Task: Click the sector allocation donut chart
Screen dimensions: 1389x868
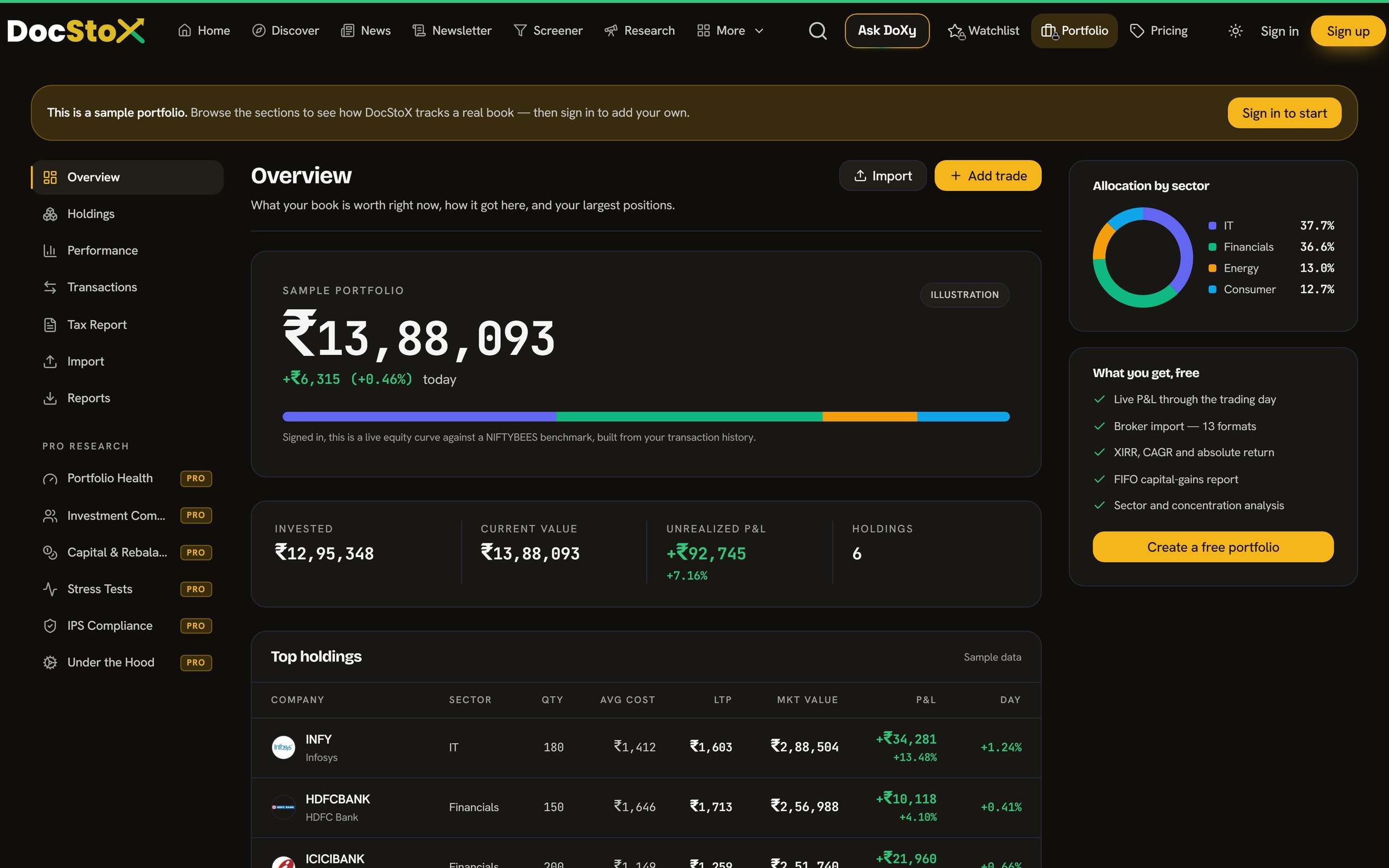Action: 1143,258
